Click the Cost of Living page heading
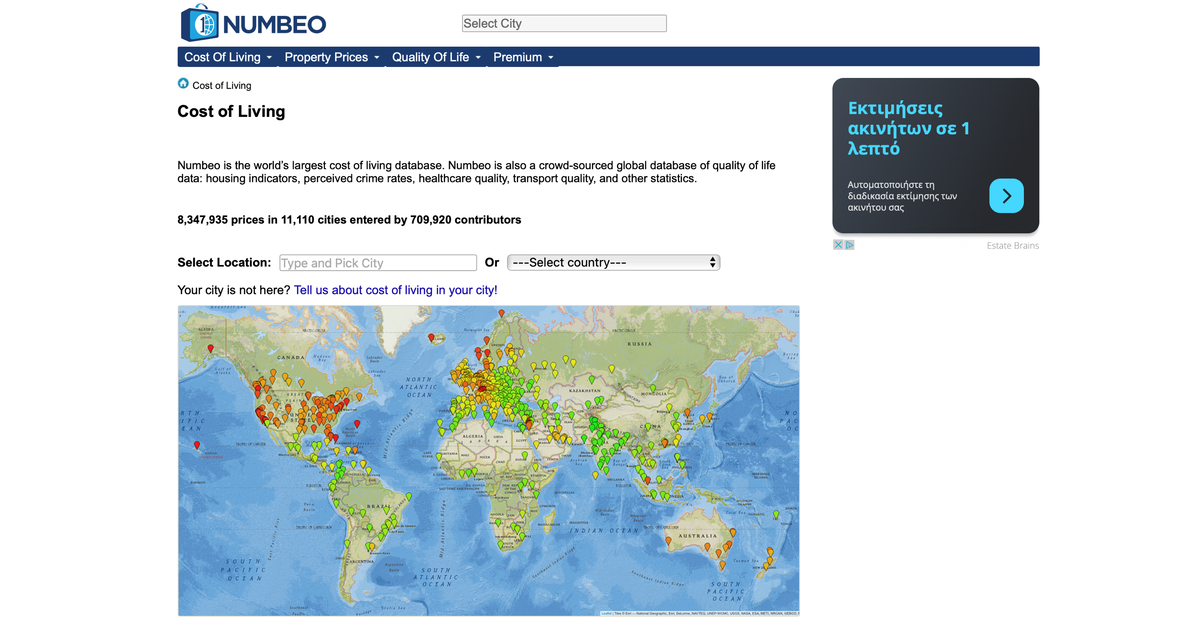1200x626 pixels. click(231, 111)
